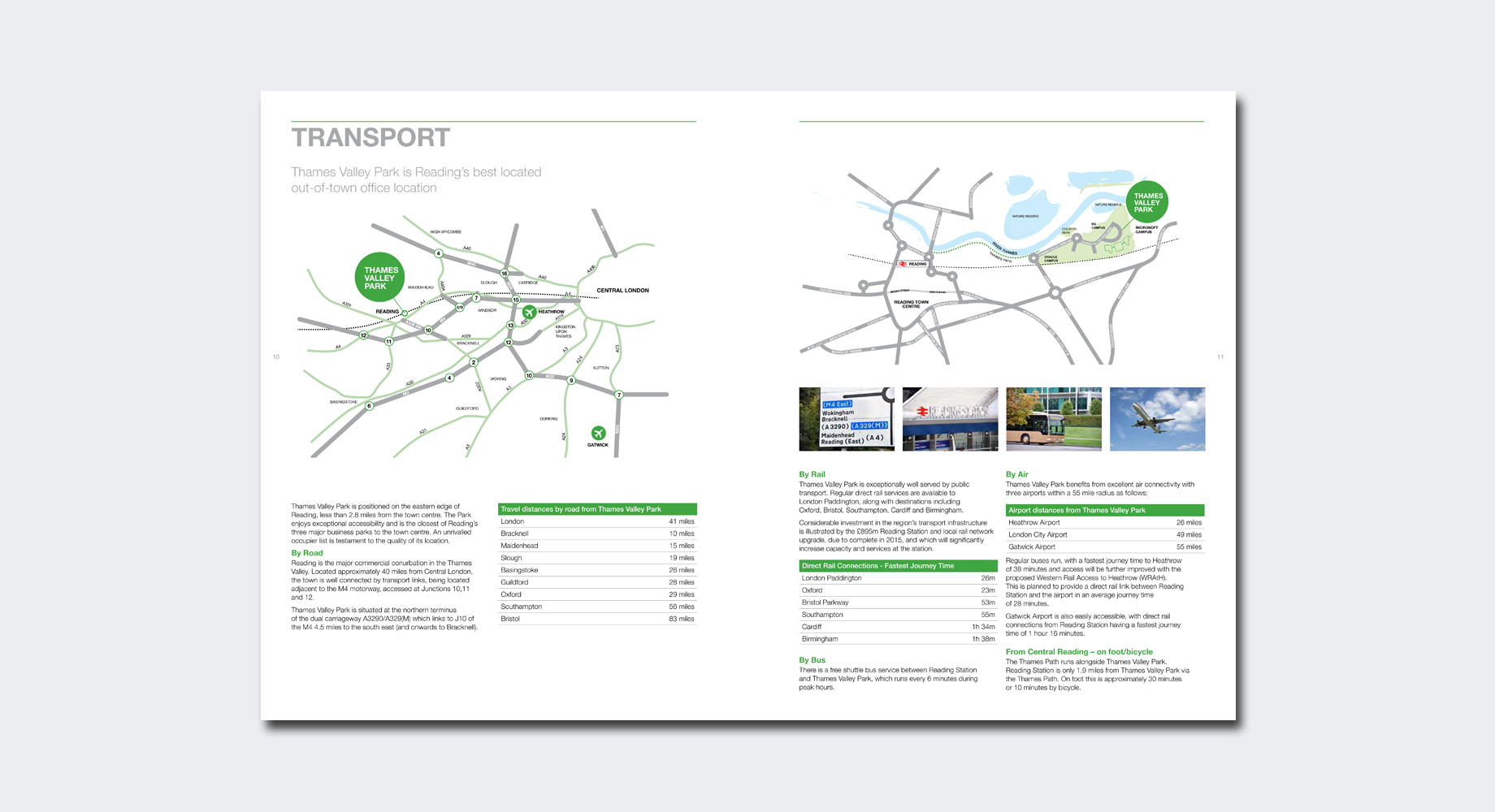Select the Thames Valley Park badge on the Reading town map

(1147, 202)
